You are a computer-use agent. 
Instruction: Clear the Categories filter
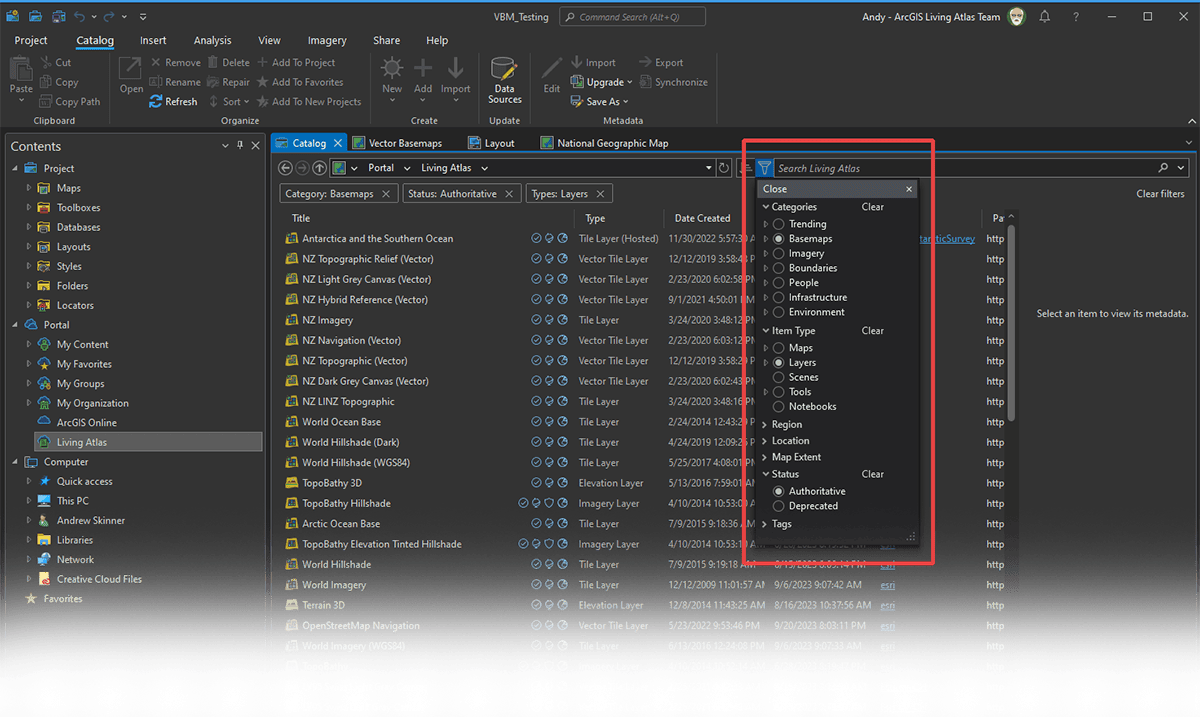point(872,207)
